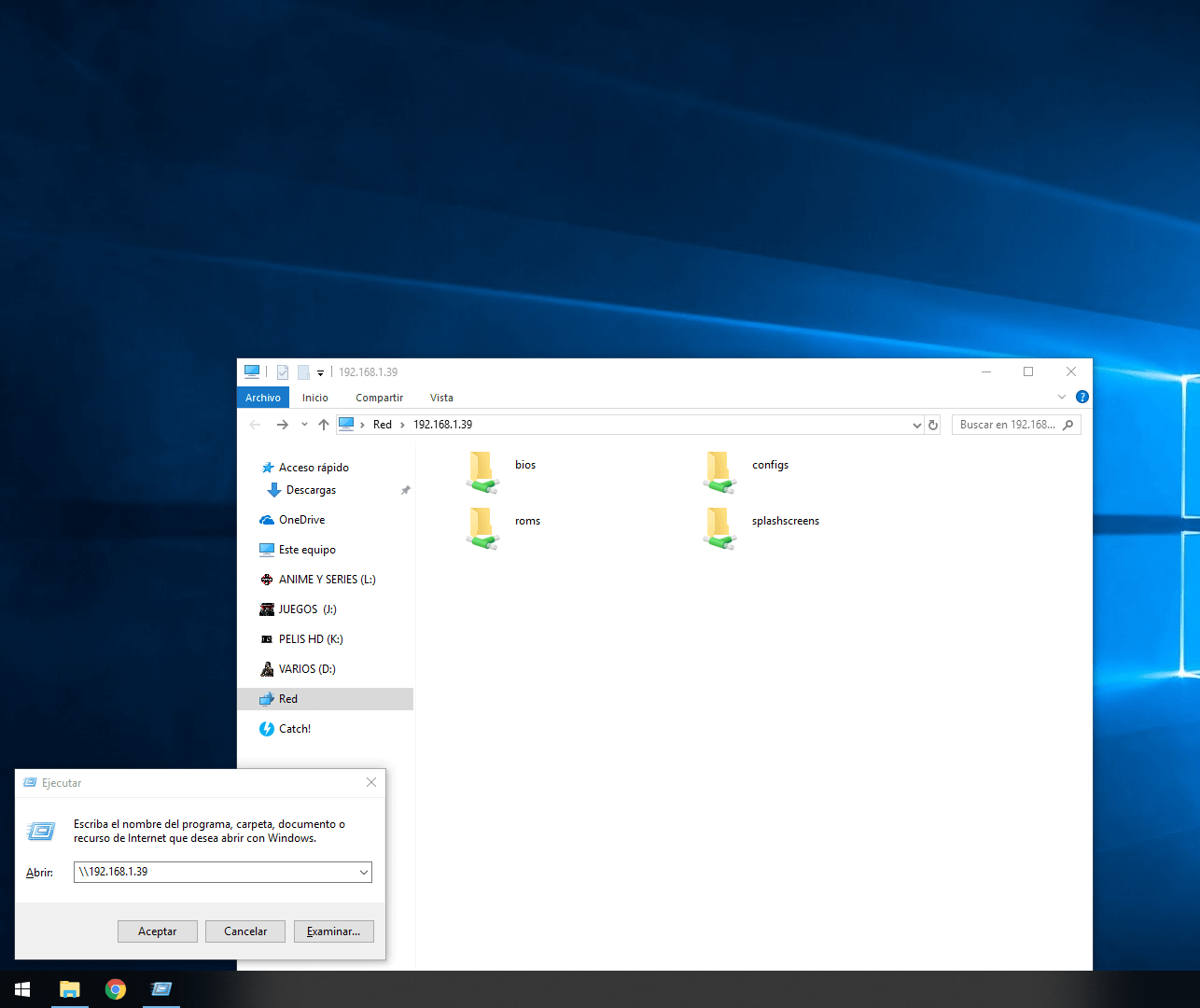Image resolution: width=1200 pixels, height=1008 pixels.
Task: Launch Chrome from the taskbar
Action: point(116,989)
